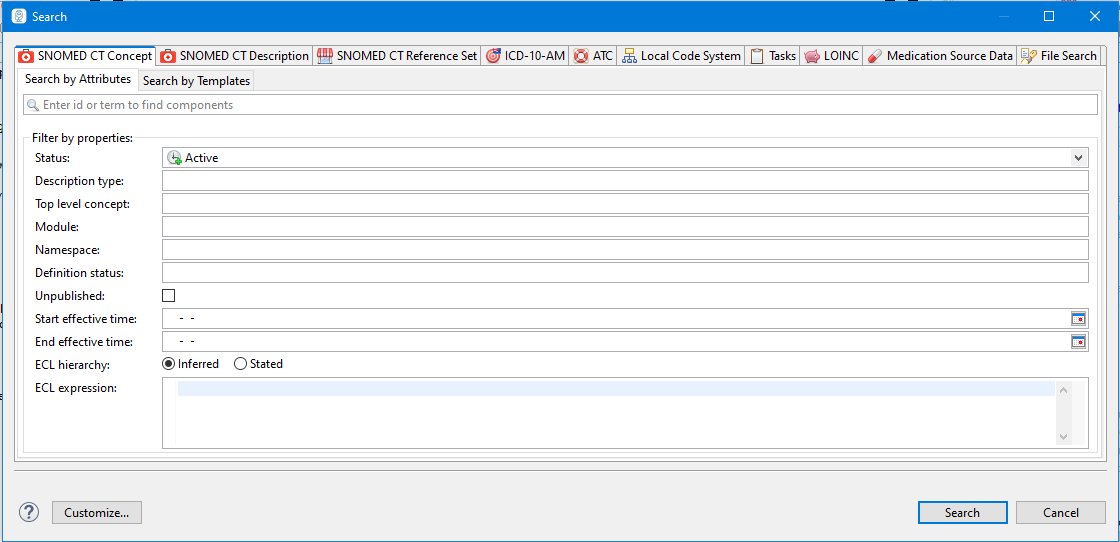The image size is (1120, 542).
Task: Click the Local Code System hierarchy icon
Action: point(629,56)
